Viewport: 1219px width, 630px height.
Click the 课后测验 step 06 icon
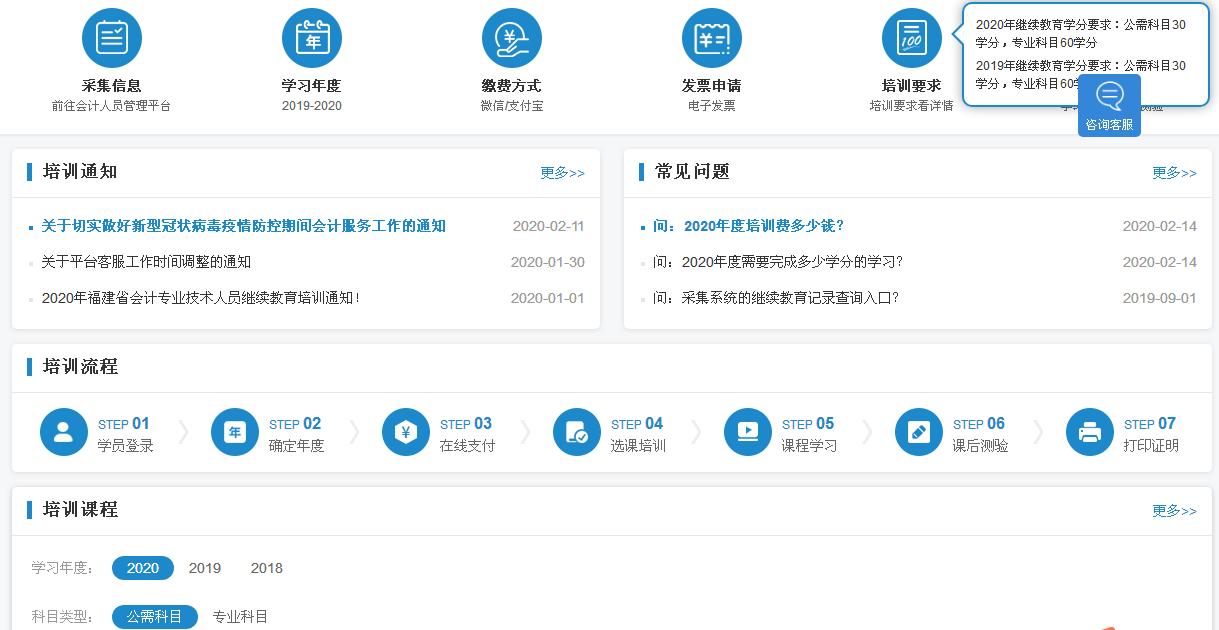(918, 432)
